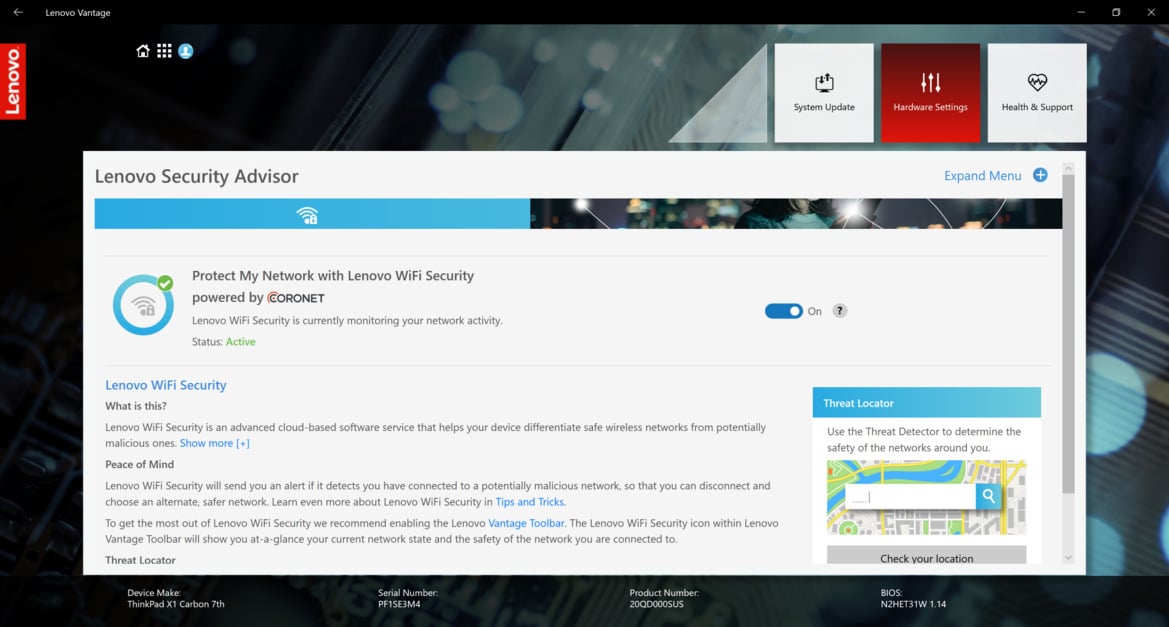Click the Status: Active text
This screenshot has width=1169, height=627.
pyautogui.click(x=224, y=341)
